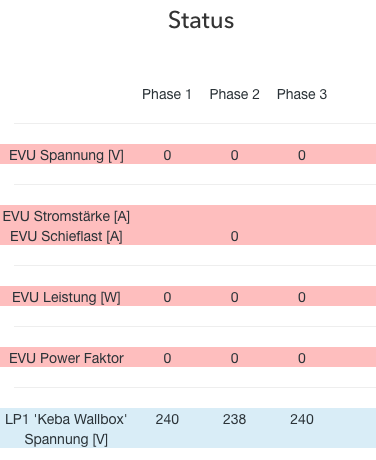Screen dimensions: 376x460
Task: Click the EVU Leistung [W] row label
Action: point(66,297)
